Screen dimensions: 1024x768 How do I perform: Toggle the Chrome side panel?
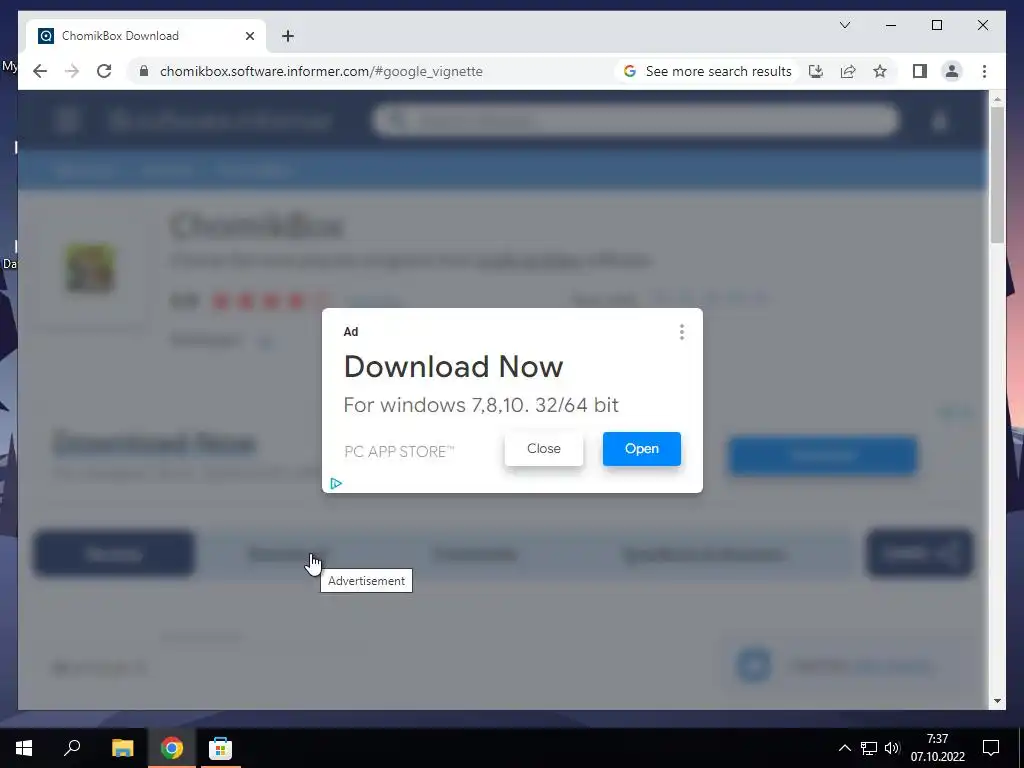[x=920, y=71]
